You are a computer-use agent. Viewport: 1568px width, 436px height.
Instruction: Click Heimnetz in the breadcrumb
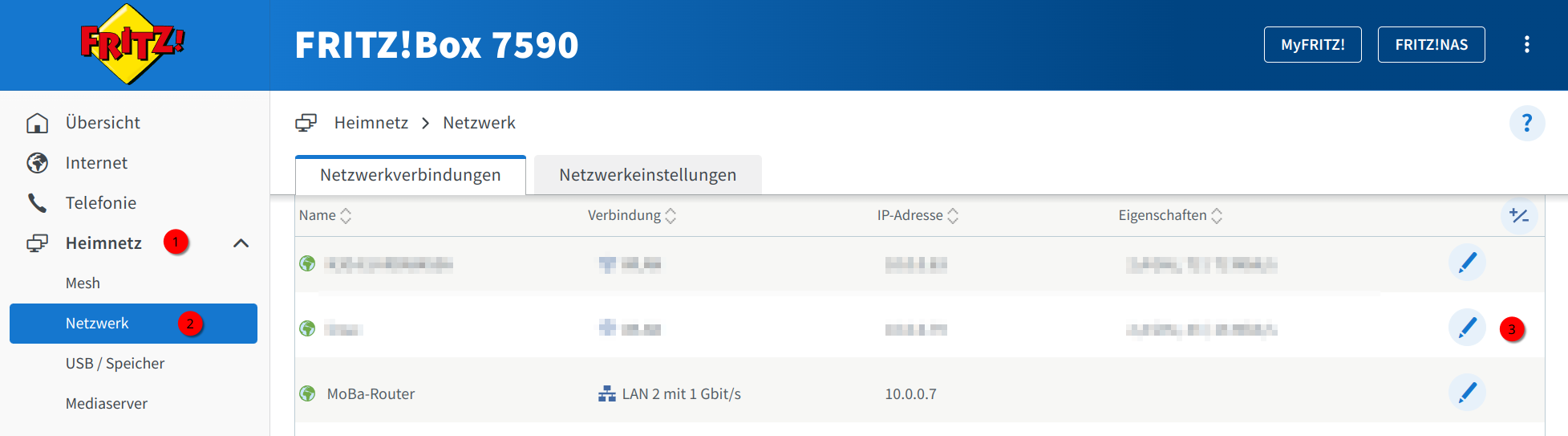pos(371,123)
